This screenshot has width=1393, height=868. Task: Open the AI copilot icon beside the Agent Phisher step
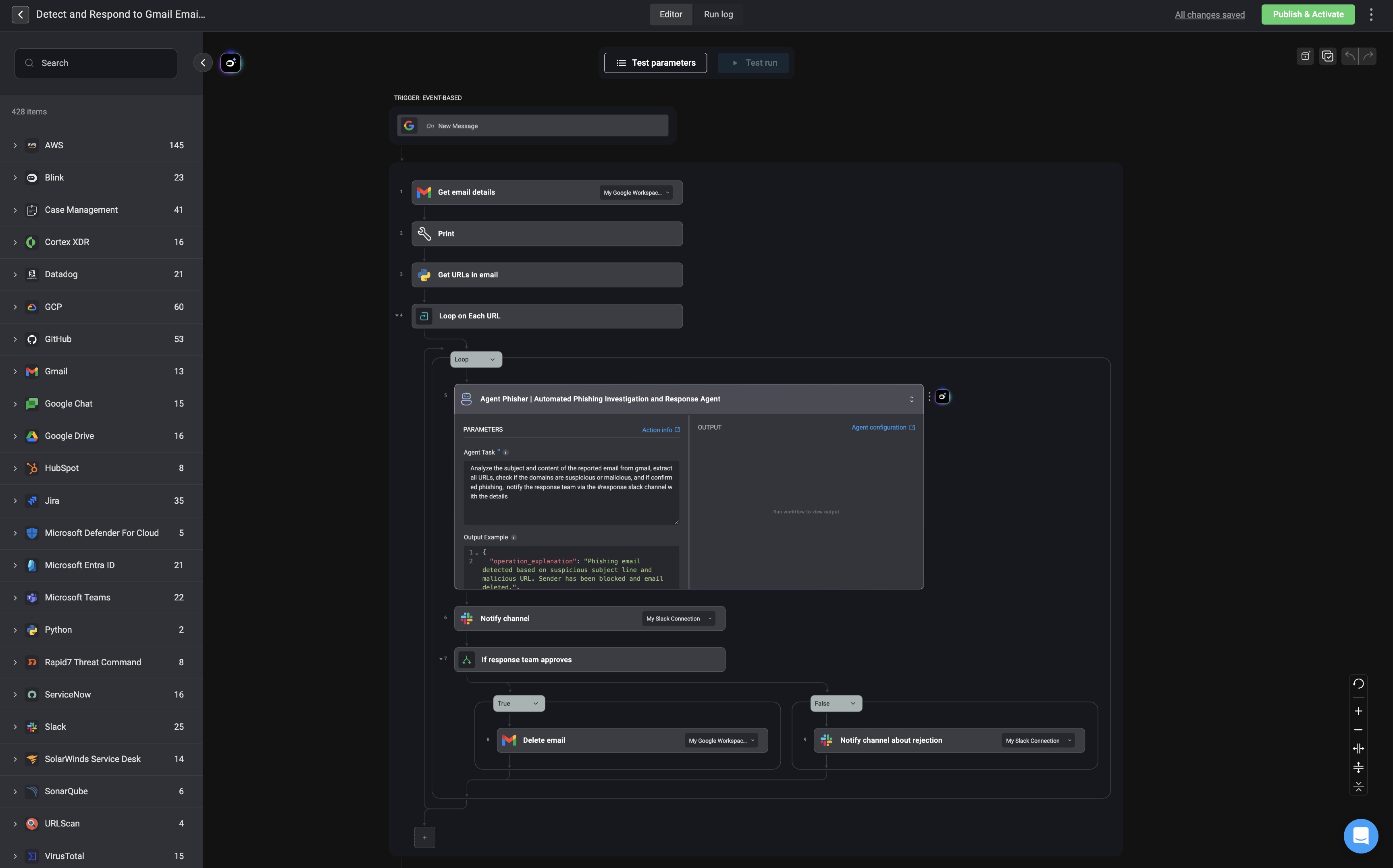[942, 397]
